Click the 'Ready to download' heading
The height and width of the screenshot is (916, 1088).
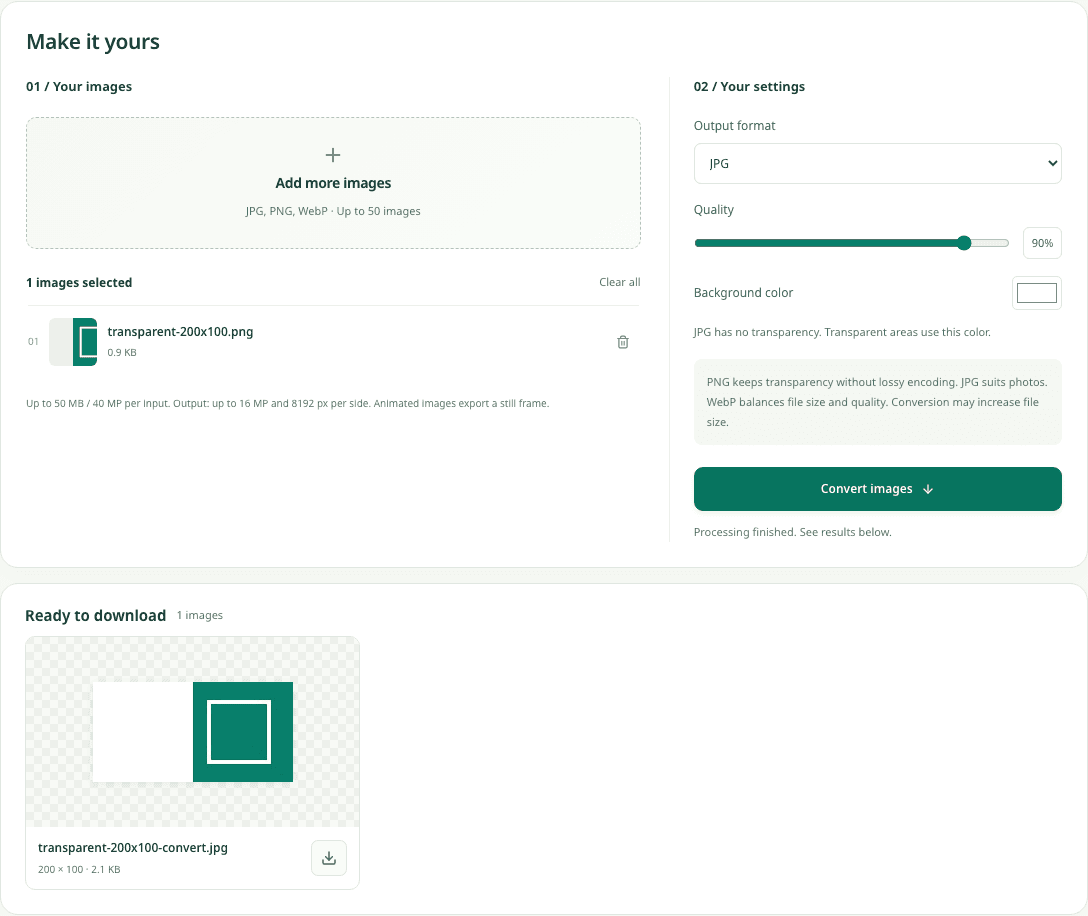pos(96,616)
